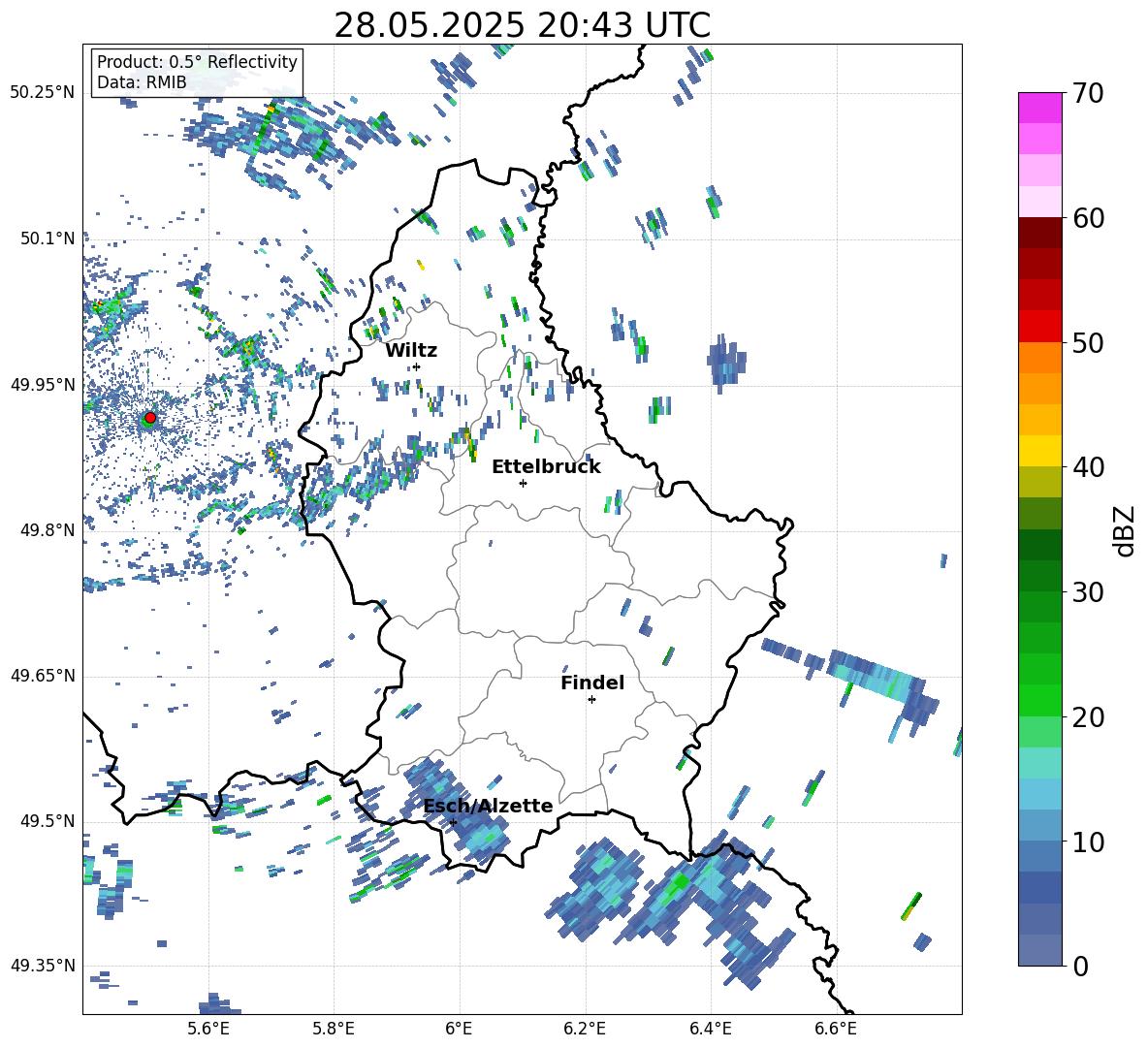The height and width of the screenshot is (1048, 1148).
Task: Click the bright red swatch above 50
Action: coord(1039,327)
